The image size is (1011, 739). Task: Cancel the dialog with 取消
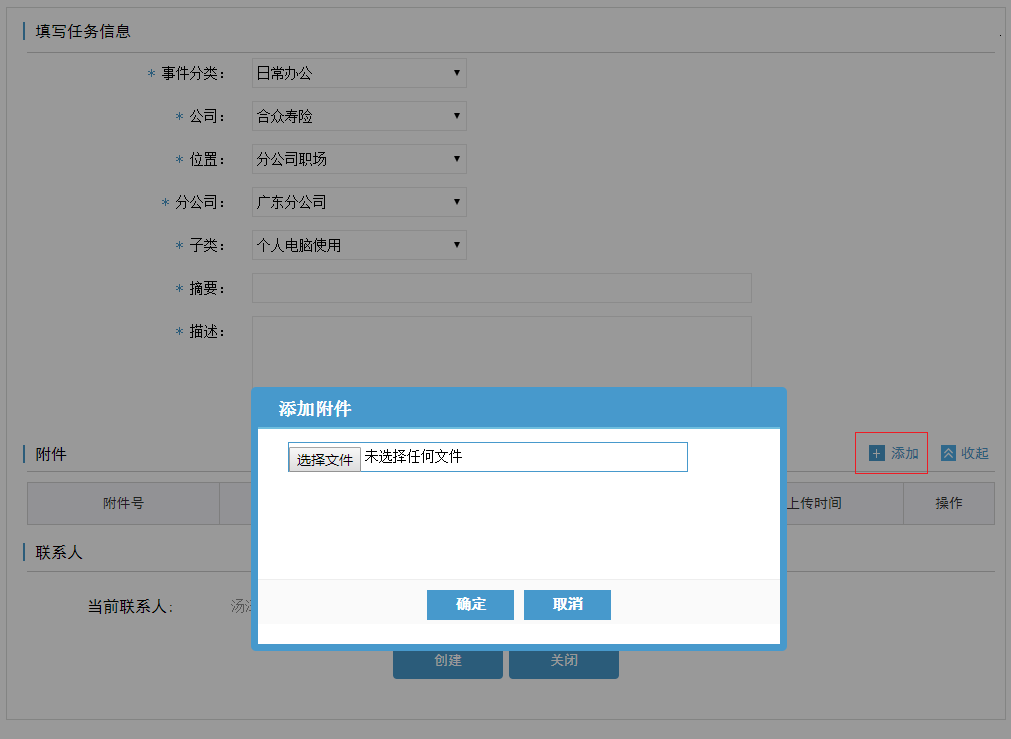coord(567,605)
